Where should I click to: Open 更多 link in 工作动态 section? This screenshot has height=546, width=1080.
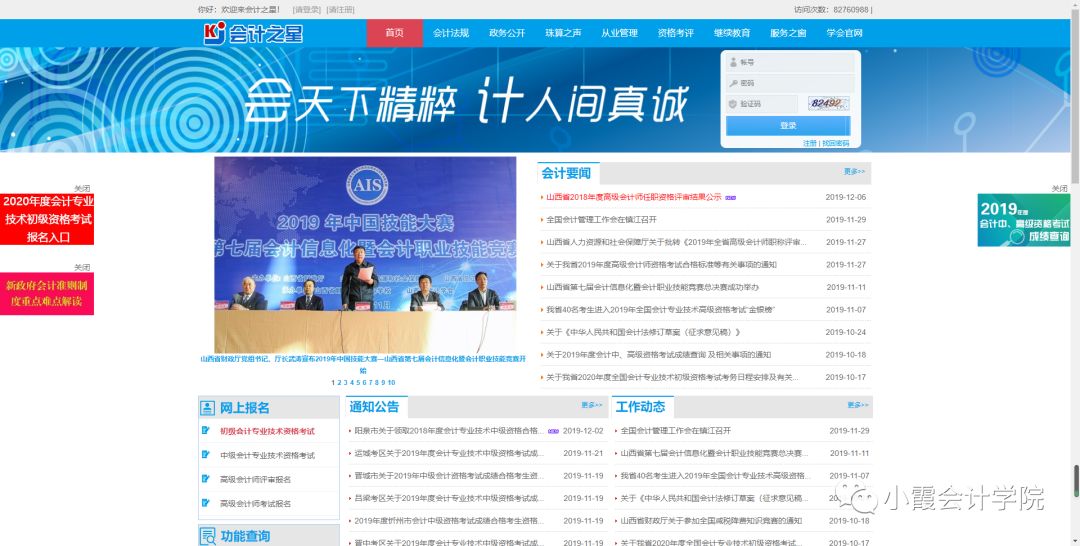(858, 405)
